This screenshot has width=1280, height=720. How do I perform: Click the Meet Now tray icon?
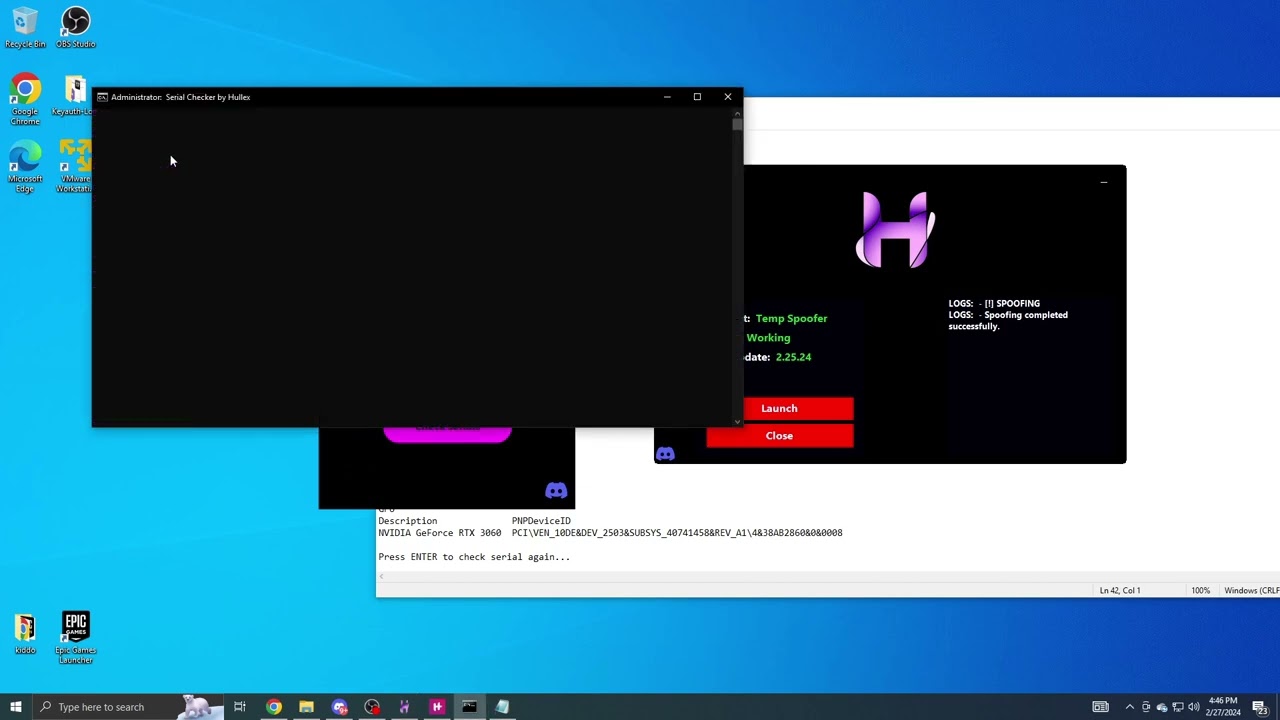1146,707
